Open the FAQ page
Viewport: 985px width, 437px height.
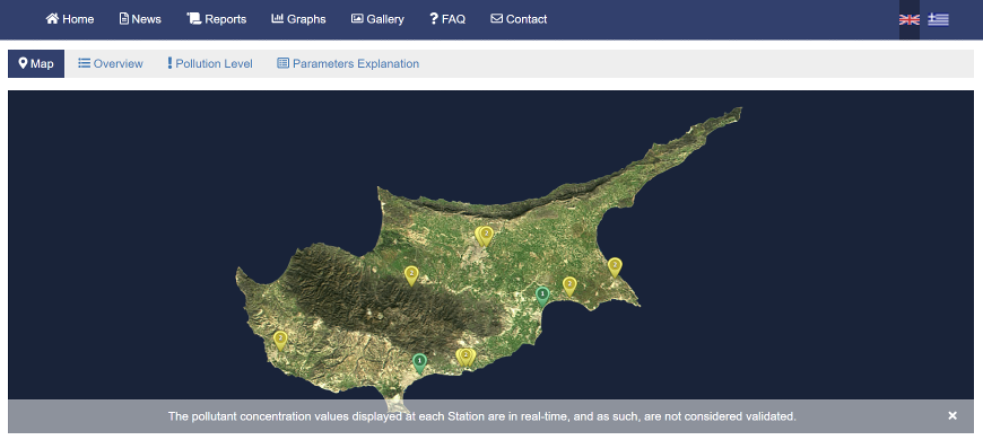pos(447,19)
